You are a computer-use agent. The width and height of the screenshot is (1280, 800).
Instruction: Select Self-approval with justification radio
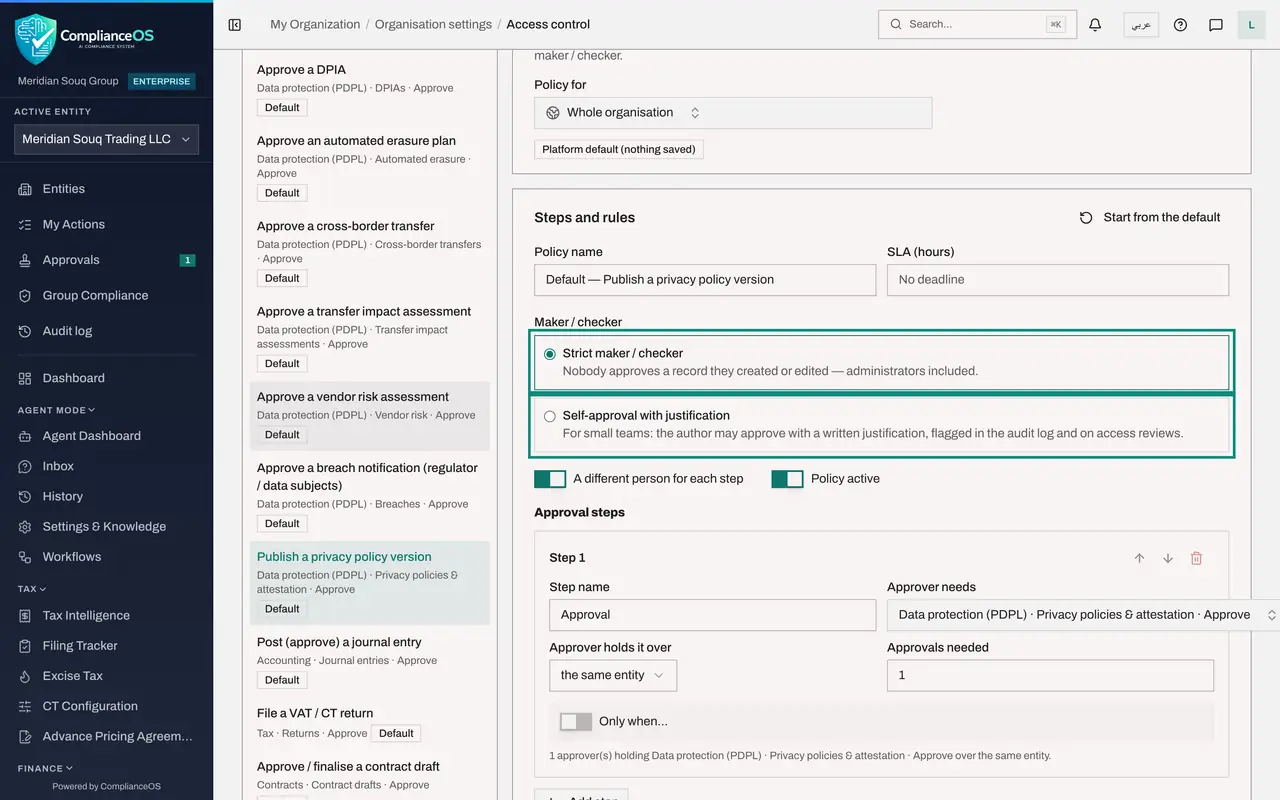pos(550,416)
